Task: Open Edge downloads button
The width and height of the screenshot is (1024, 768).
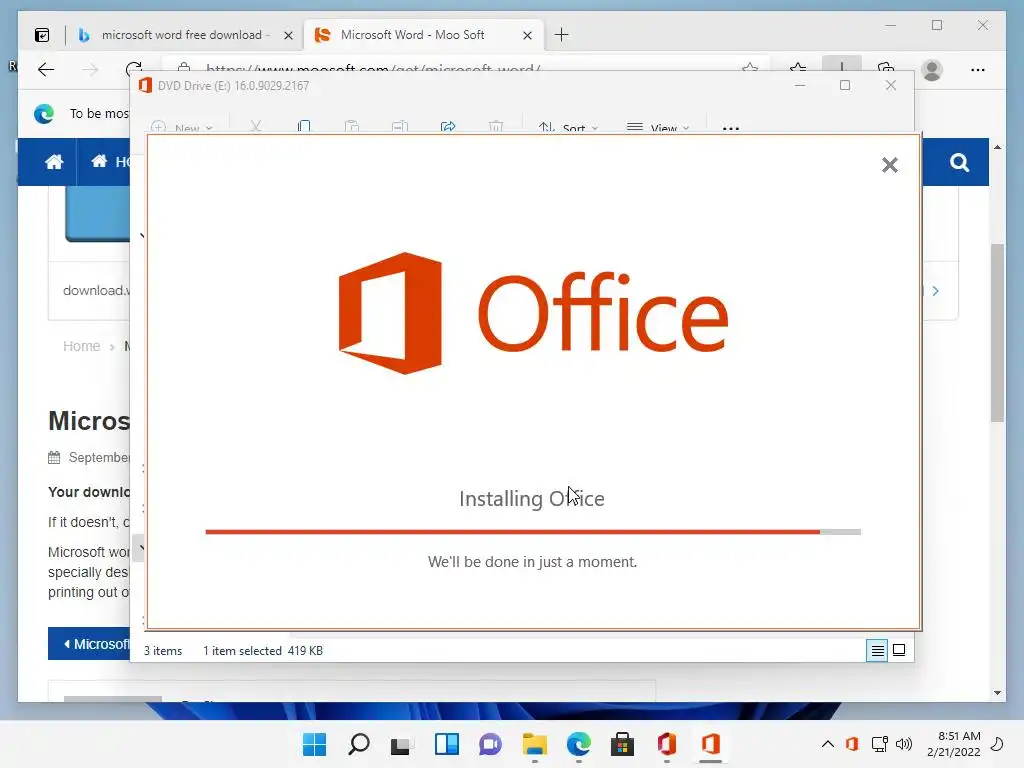Action: click(842, 64)
